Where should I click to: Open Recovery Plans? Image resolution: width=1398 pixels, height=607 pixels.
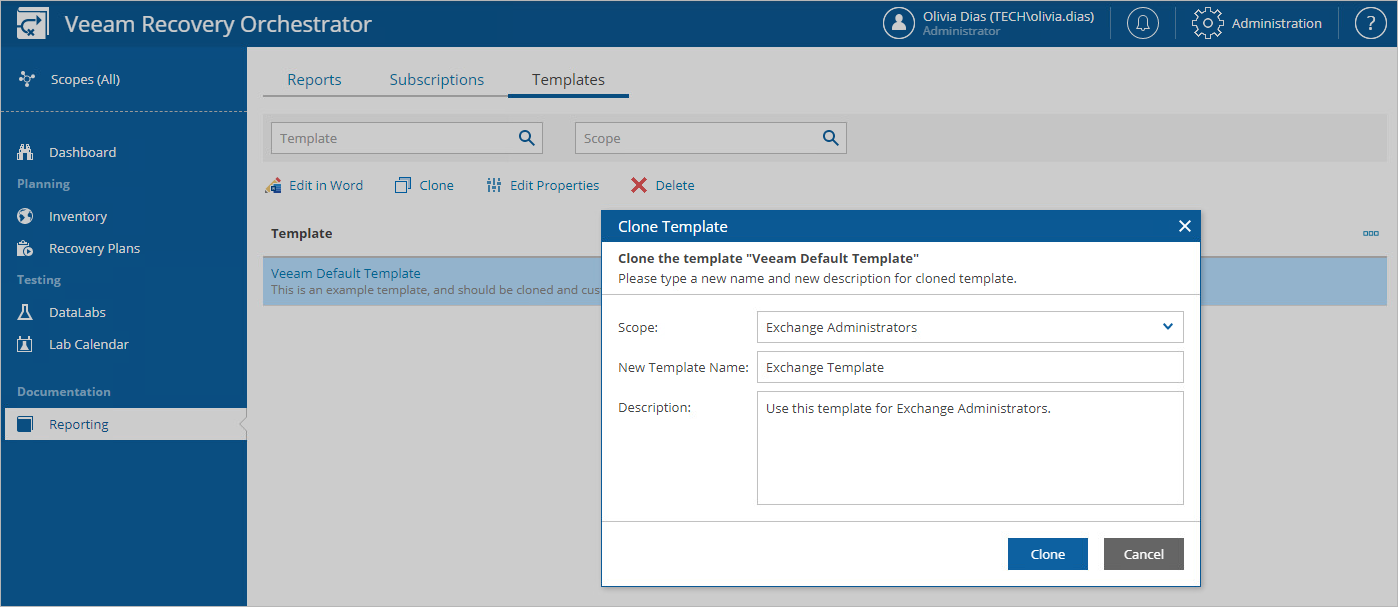(96, 247)
